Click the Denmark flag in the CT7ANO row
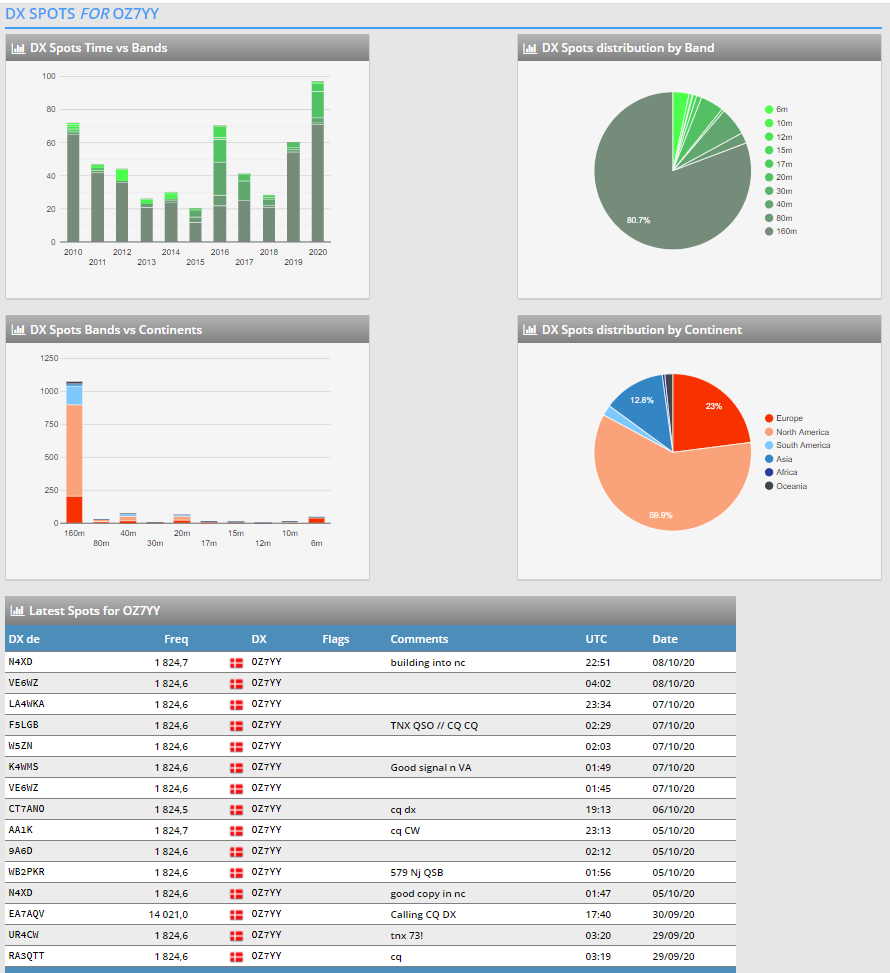Screen dimensions: 890x973 pos(236,809)
